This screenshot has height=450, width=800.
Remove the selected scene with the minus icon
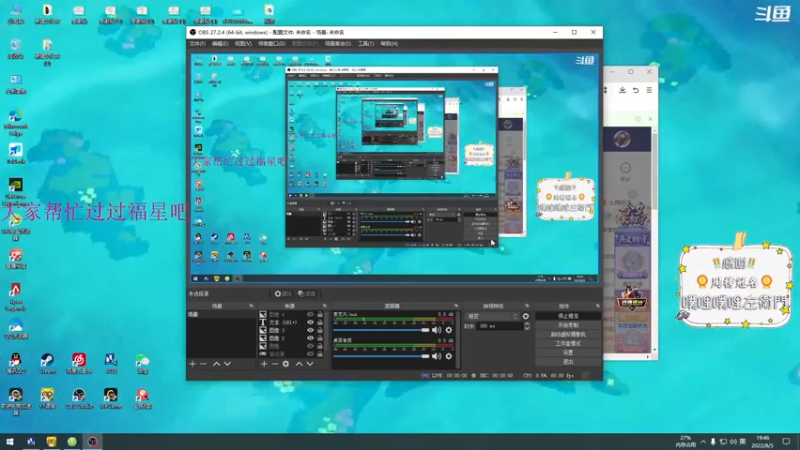203,364
